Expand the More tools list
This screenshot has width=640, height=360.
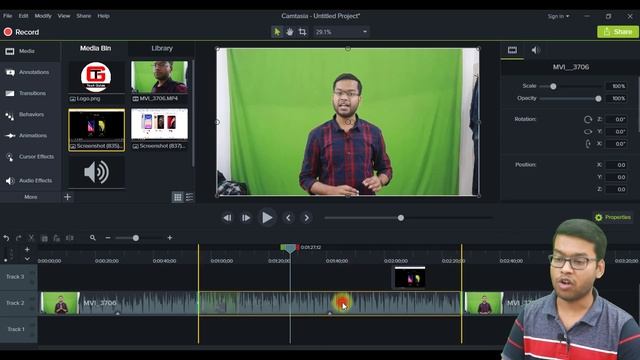coord(31,197)
